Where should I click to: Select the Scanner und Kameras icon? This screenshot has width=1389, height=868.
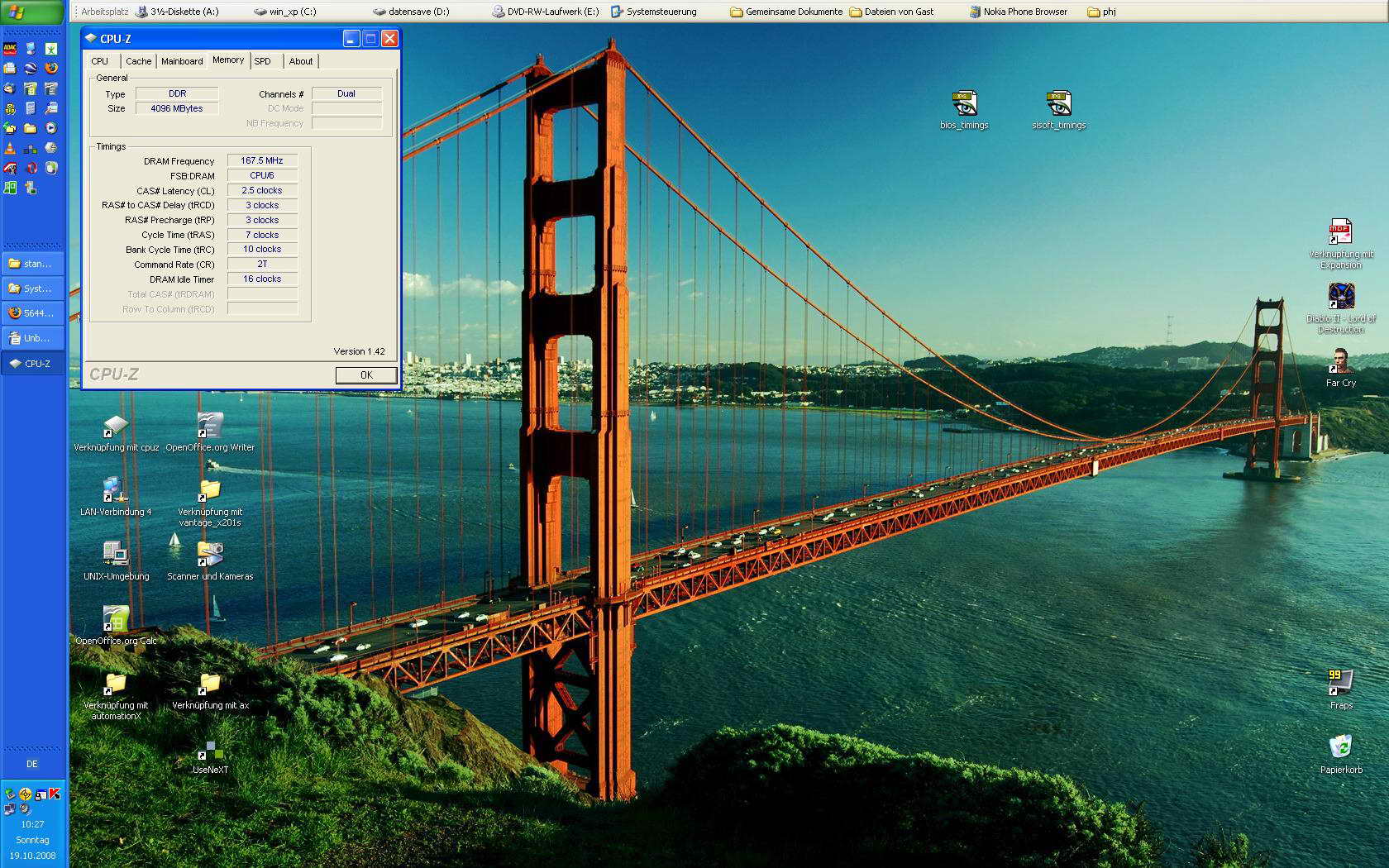click(210, 561)
